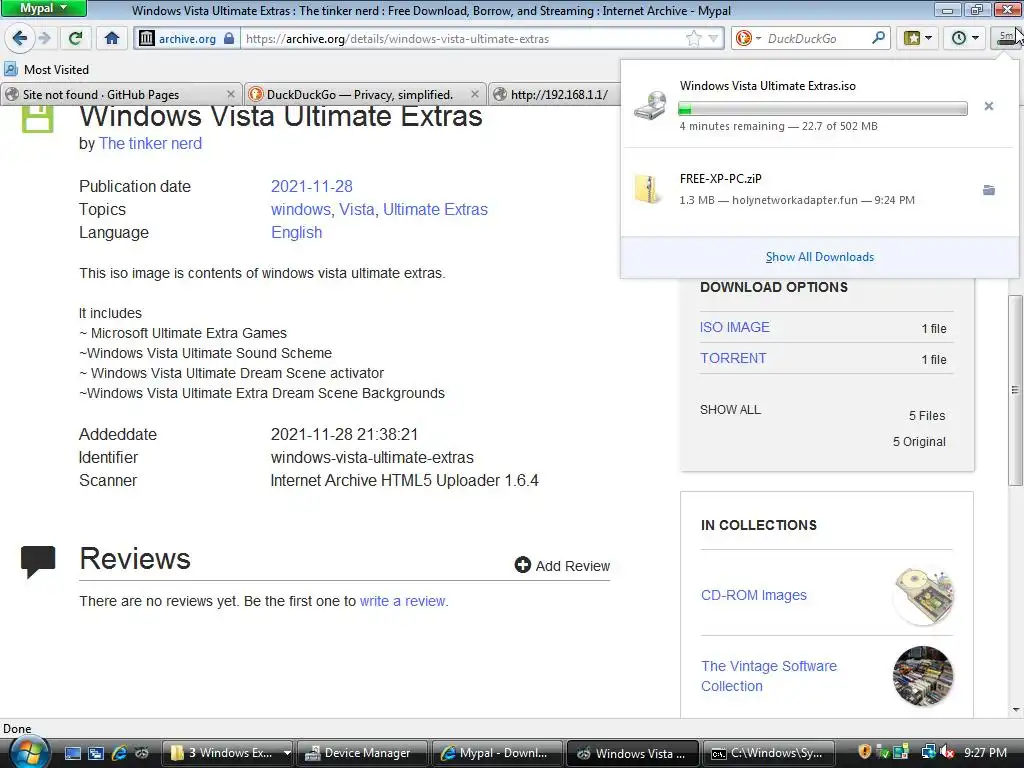Viewport: 1024px width, 768px height.
Task: Click the 9:27 PM taskbar clock
Action: coord(985,753)
